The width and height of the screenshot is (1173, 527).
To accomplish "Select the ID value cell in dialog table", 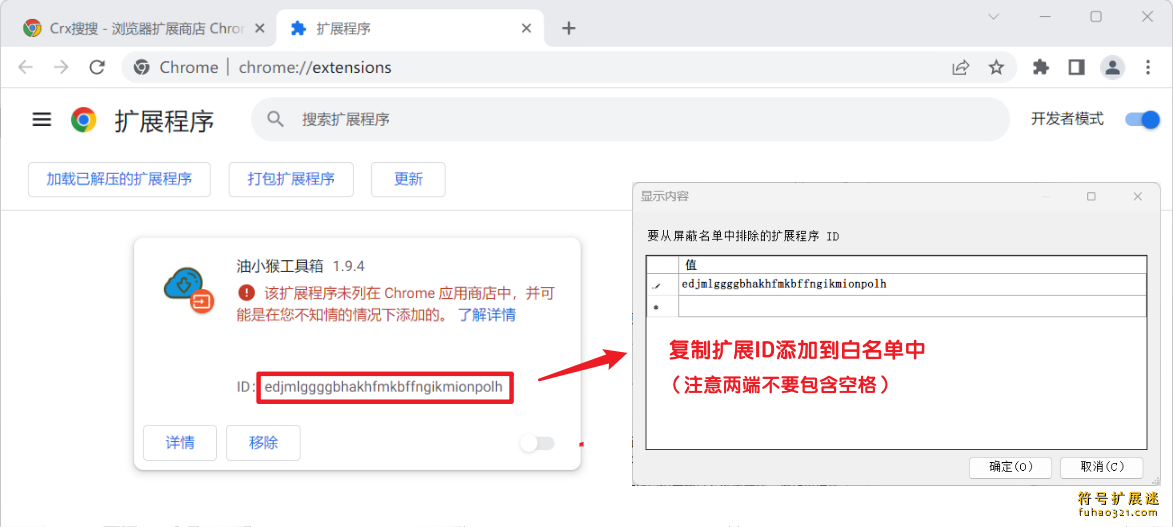I will point(912,284).
